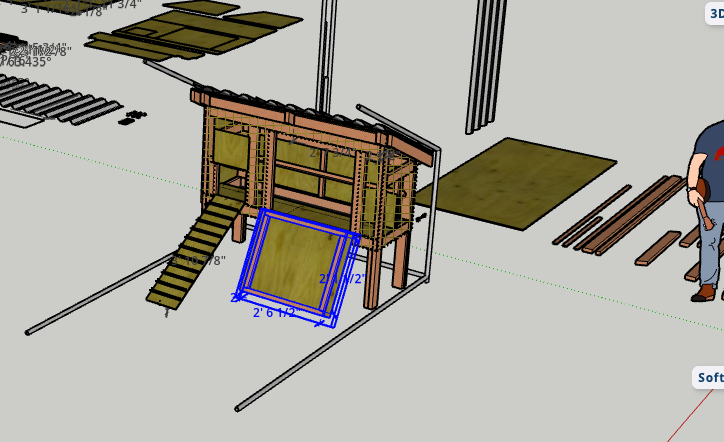
Task: Click the partially visible 3D button
Action: click(715, 14)
